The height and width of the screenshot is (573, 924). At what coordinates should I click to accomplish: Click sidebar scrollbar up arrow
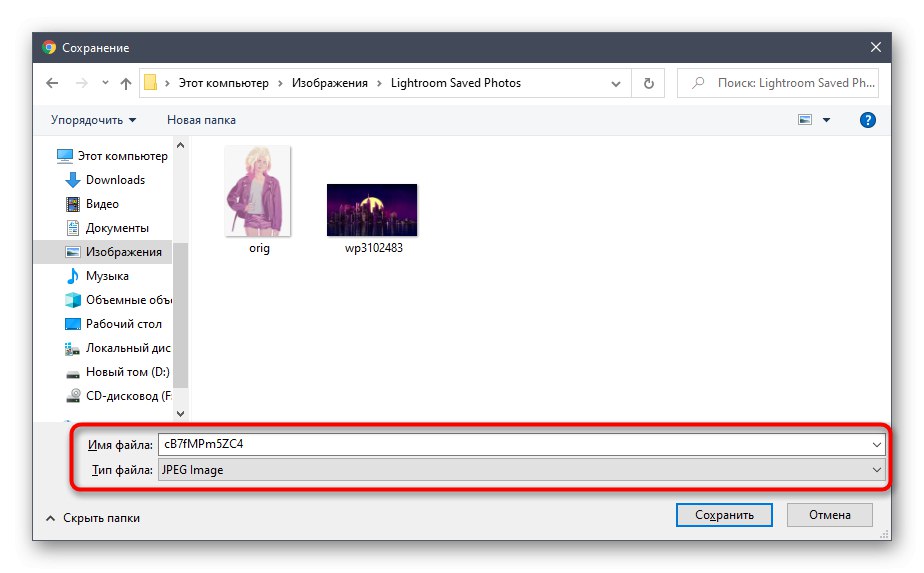click(x=180, y=145)
